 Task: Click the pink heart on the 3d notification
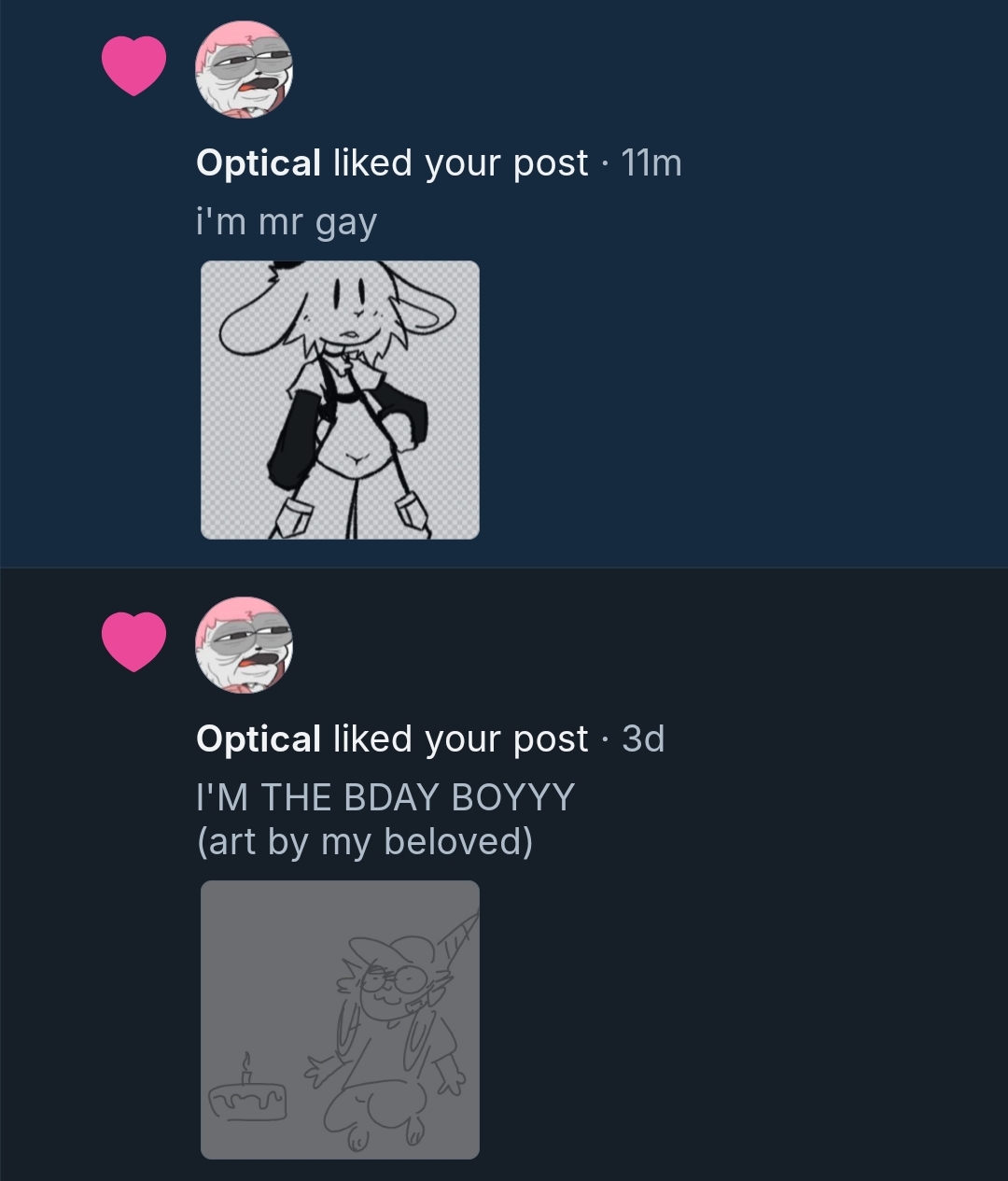(133, 641)
